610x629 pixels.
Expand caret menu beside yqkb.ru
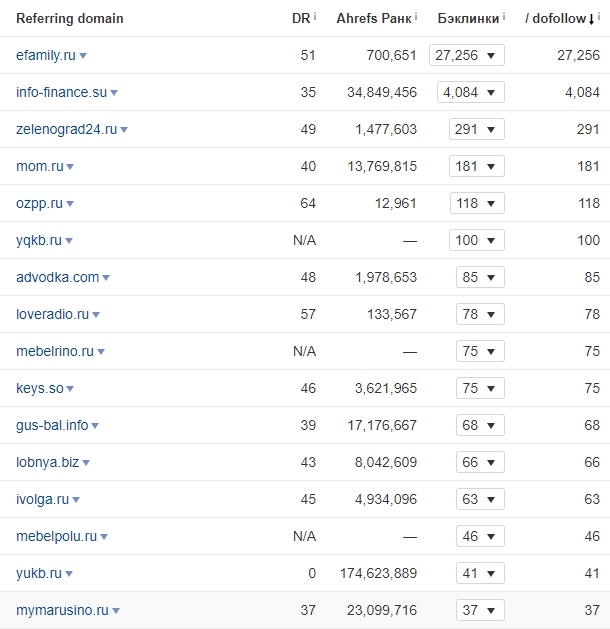[x=69, y=241]
